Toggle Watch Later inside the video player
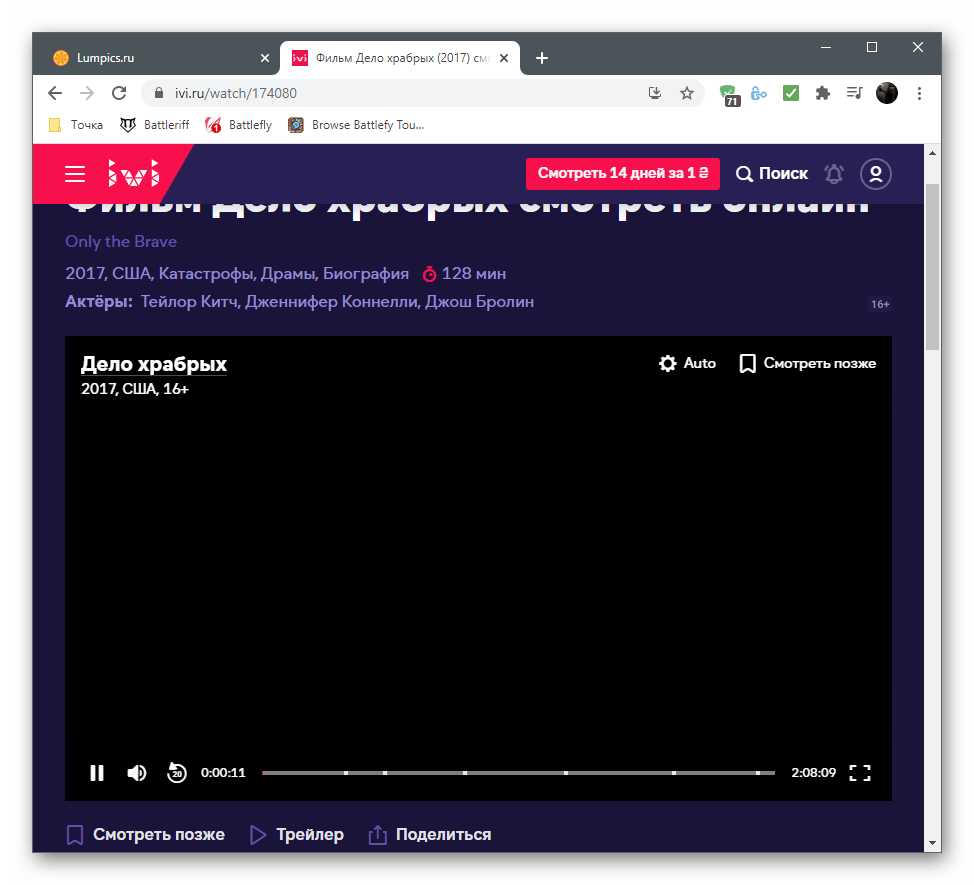974x885 pixels. tap(808, 363)
